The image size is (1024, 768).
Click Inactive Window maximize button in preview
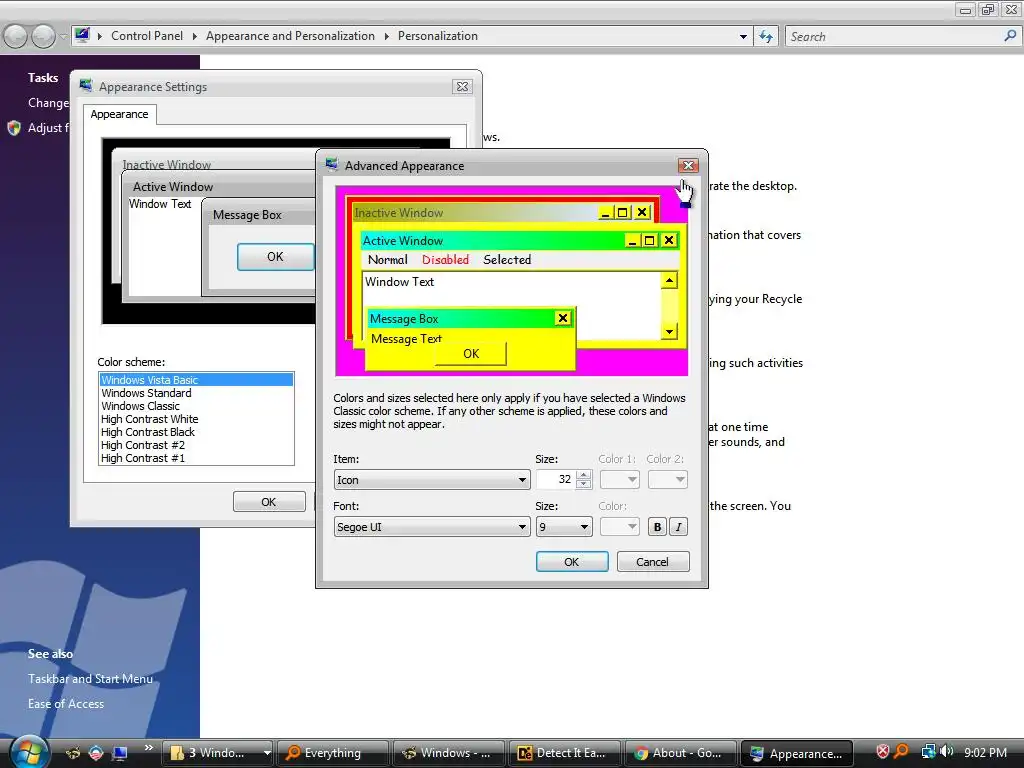pos(623,213)
